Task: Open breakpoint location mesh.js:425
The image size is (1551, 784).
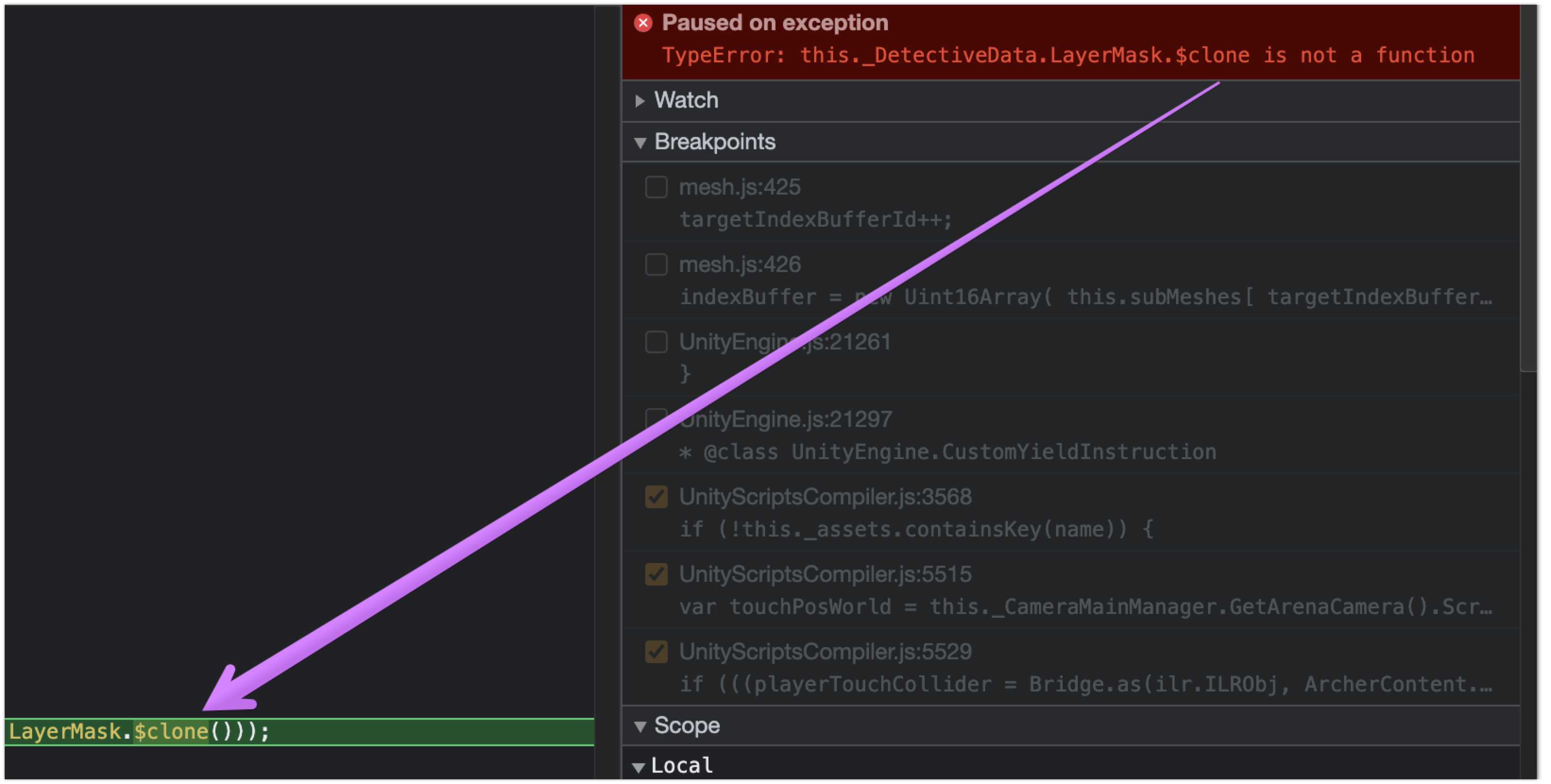Action: (740, 187)
